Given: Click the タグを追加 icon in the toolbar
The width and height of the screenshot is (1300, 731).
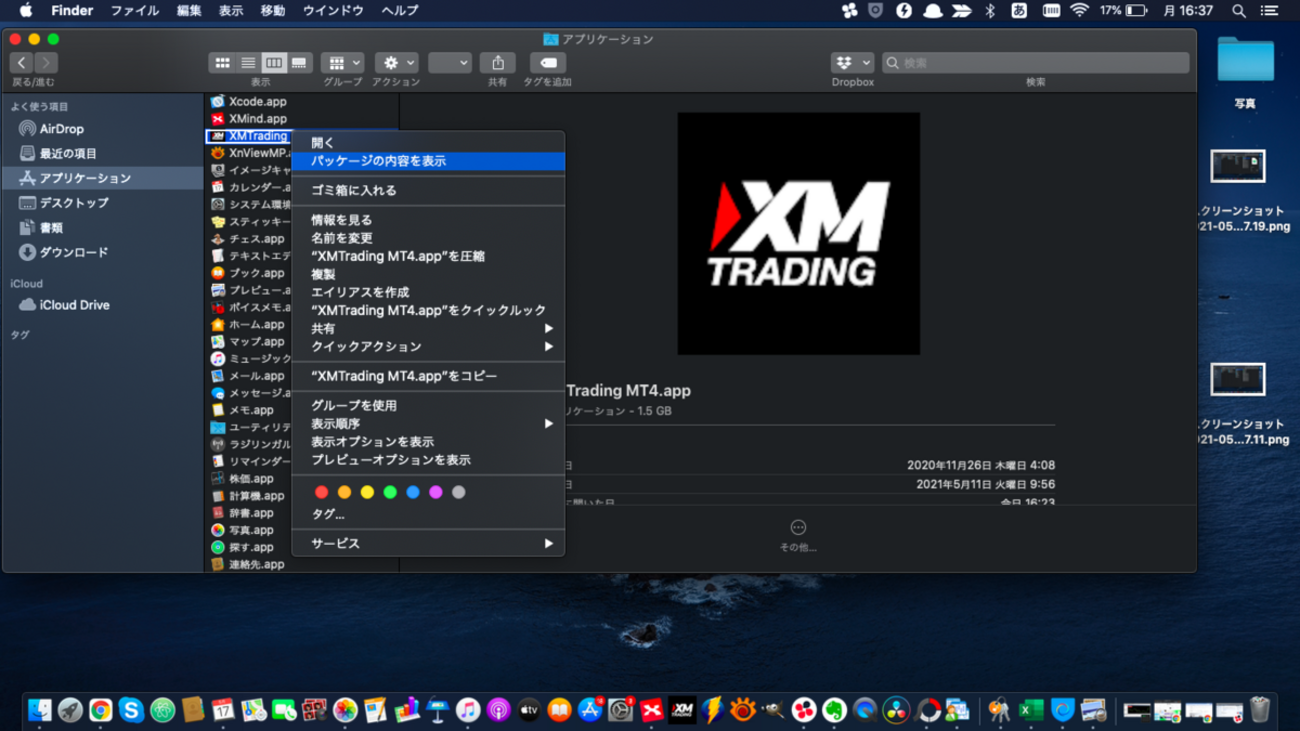Looking at the screenshot, I should [547, 62].
